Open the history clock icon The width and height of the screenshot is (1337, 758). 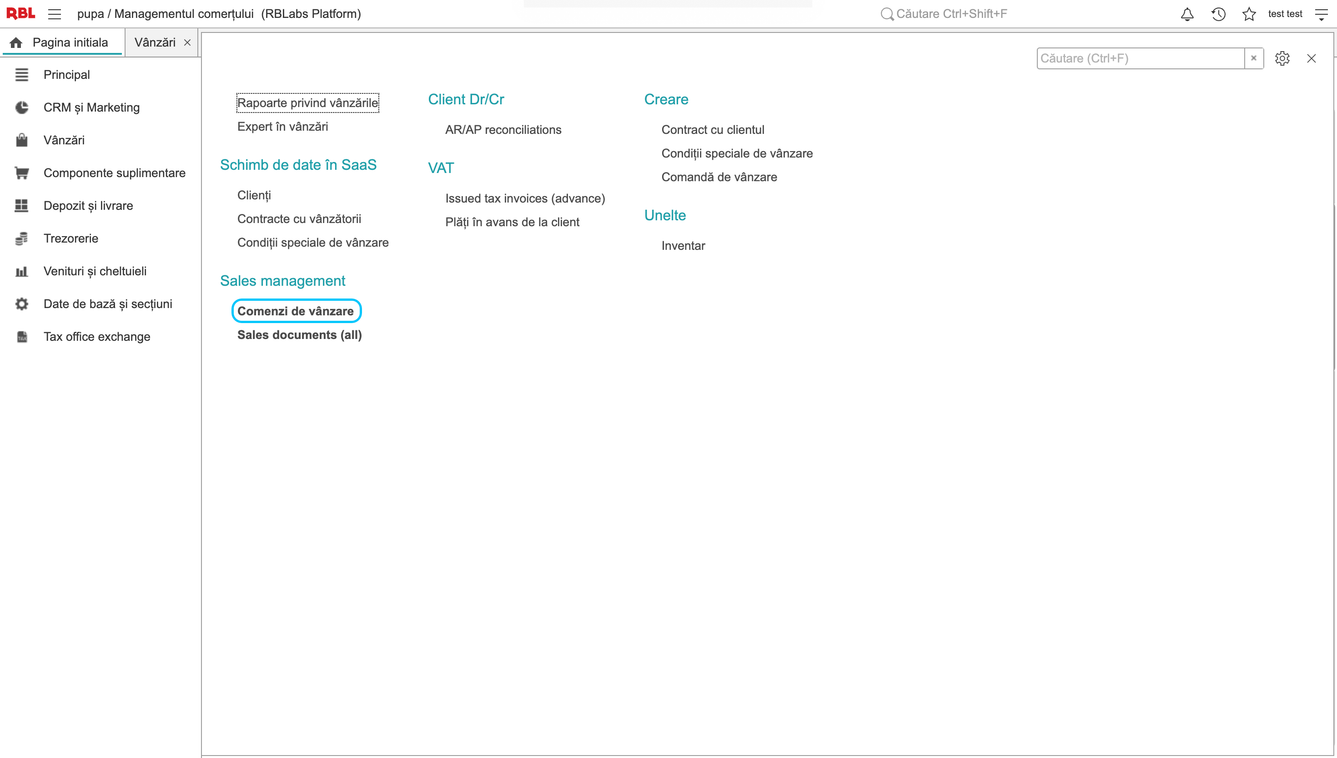[1218, 14]
